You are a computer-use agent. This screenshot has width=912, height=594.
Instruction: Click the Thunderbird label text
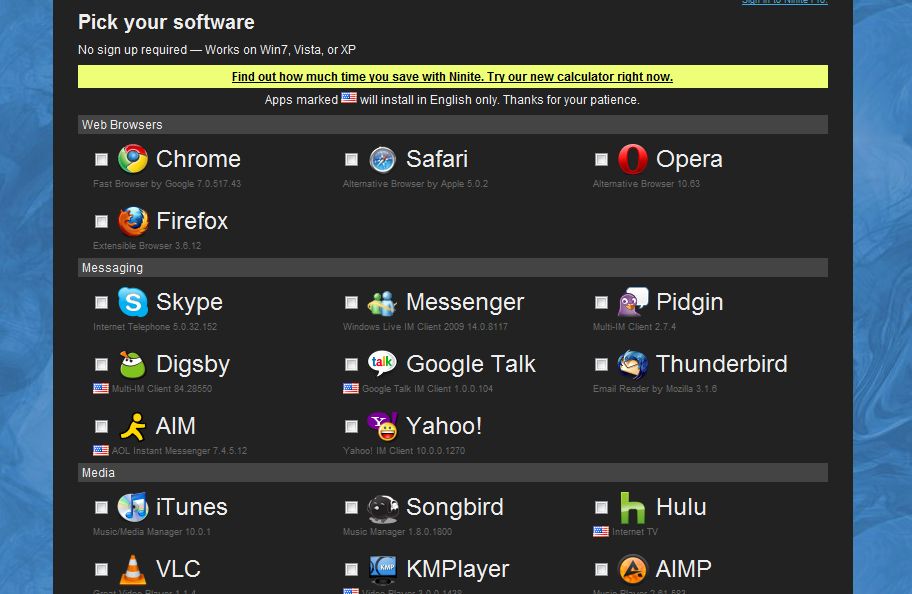coord(722,364)
